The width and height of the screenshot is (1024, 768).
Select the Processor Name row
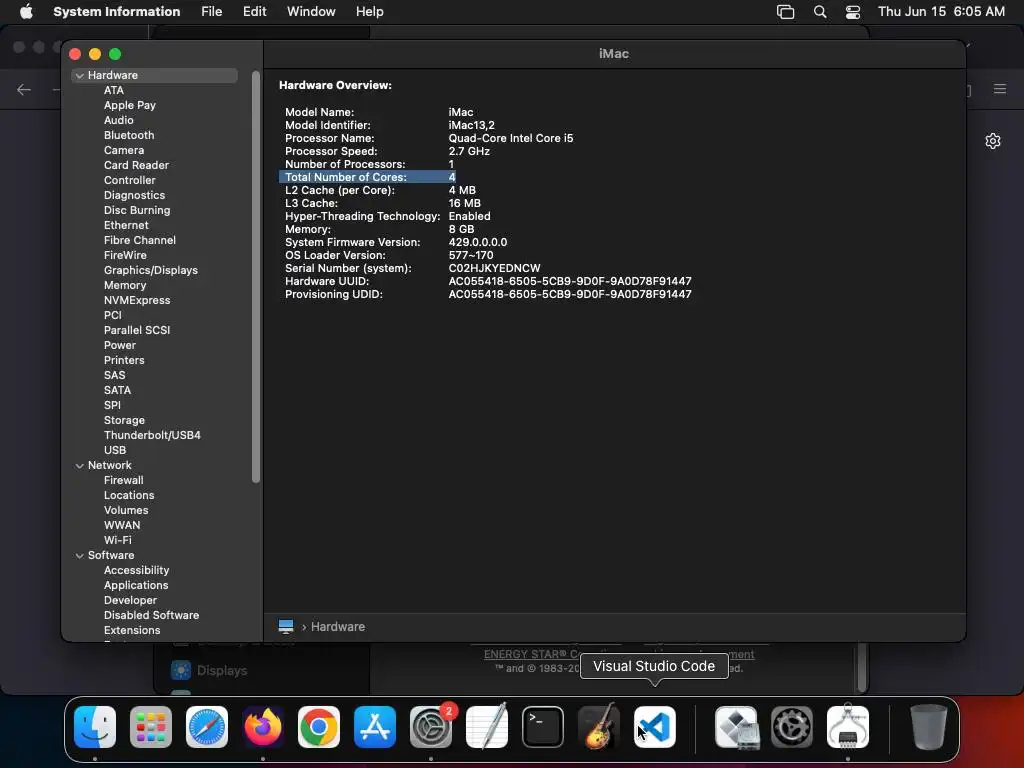click(429, 138)
